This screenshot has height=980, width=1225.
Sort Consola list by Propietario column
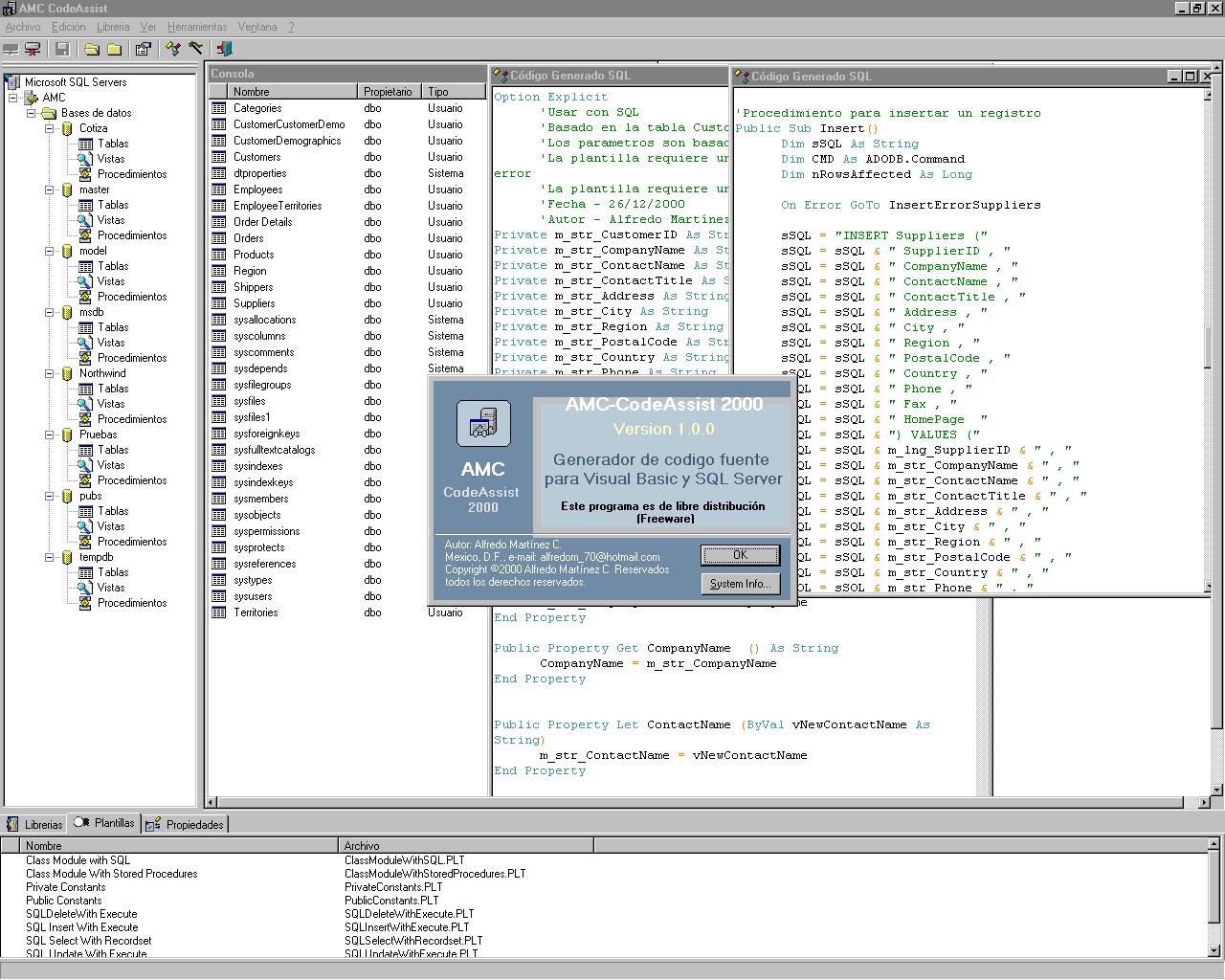click(391, 92)
